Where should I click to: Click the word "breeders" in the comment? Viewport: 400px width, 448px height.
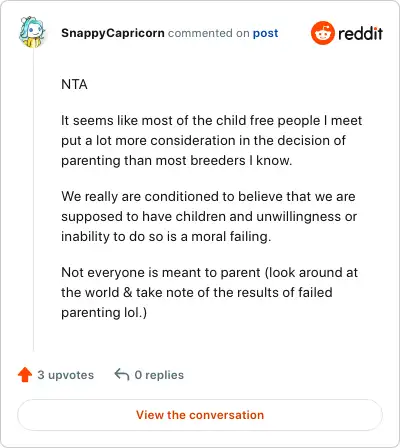[x=218, y=161]
